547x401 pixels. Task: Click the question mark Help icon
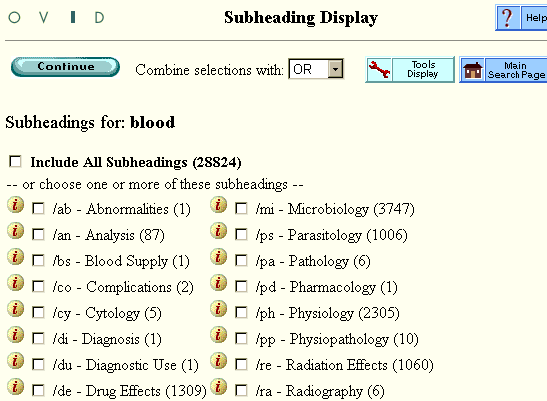point(508,18)
